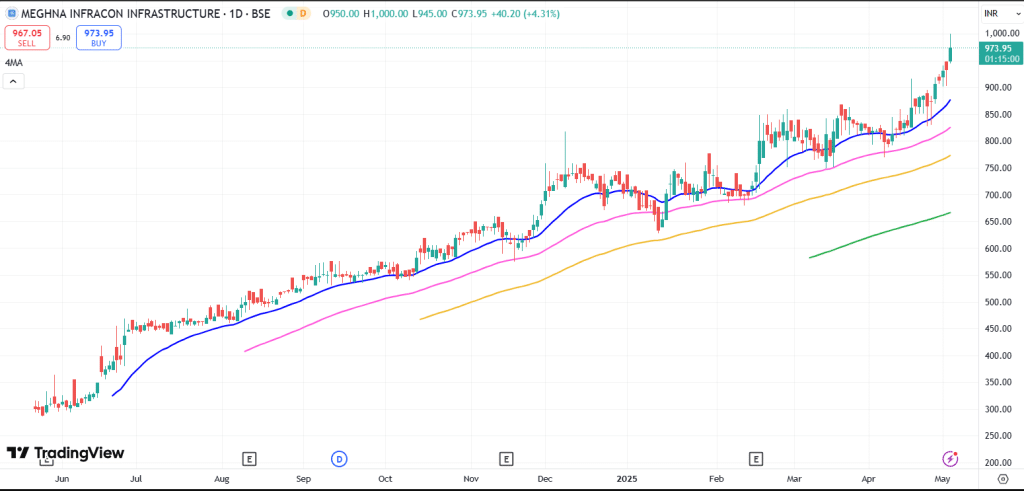Click the 850.00 price axis label
Viewport: 1024px width, 491px height.
tap(997, 115)
